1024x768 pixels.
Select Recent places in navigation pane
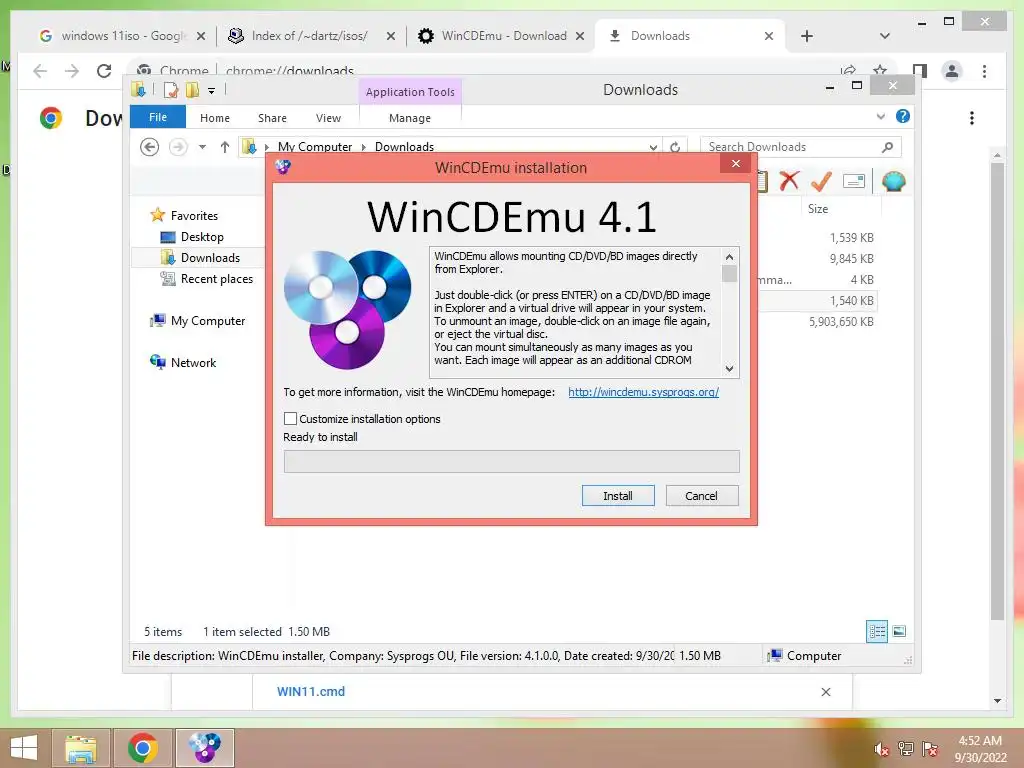217,278
